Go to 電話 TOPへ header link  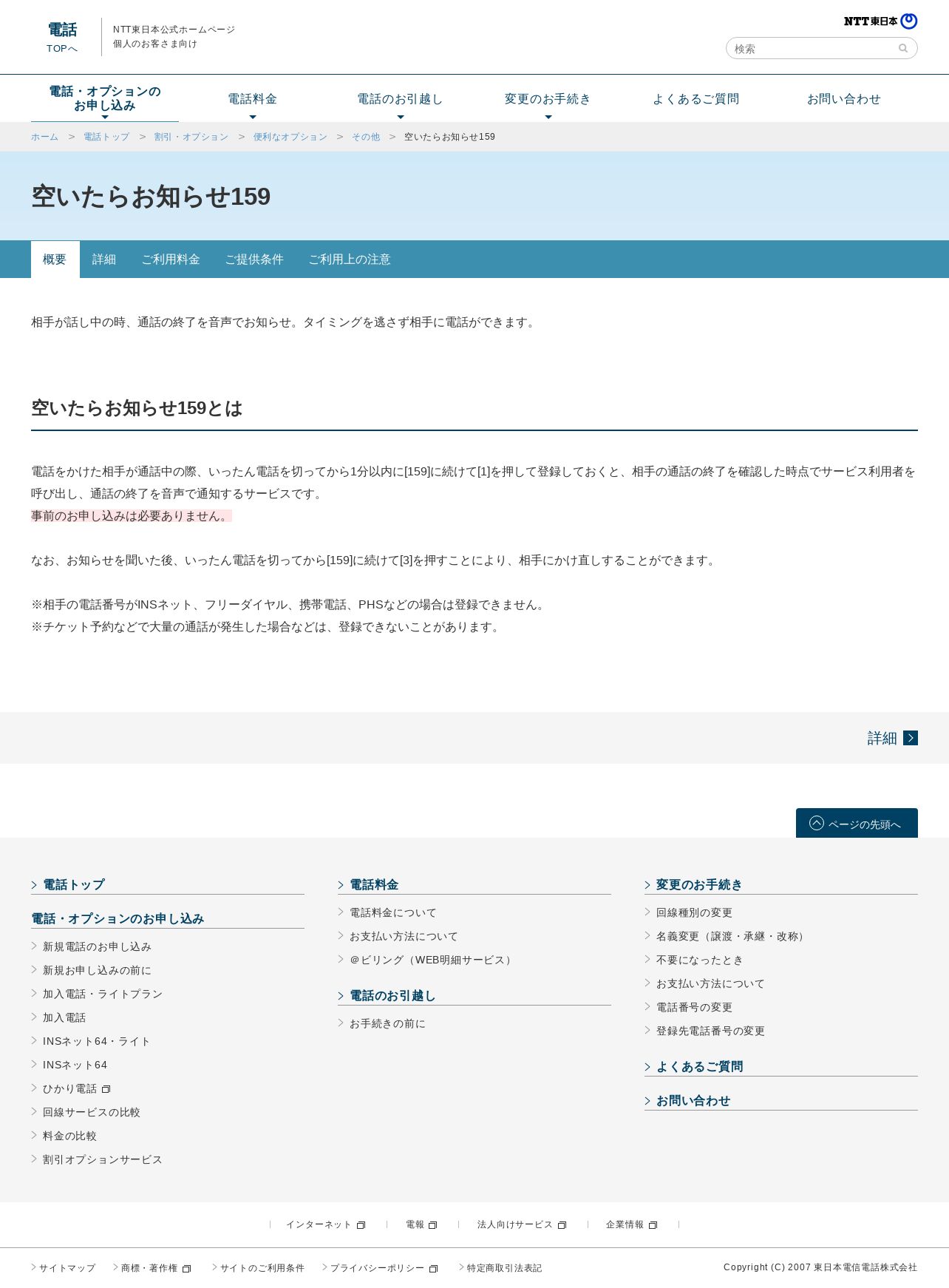click(x=62, y=38)
